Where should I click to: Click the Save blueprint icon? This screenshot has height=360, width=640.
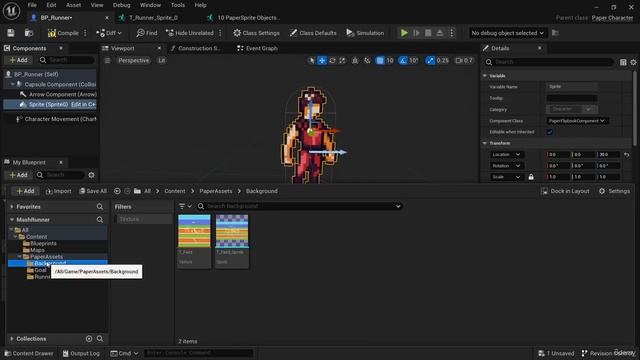11,33
